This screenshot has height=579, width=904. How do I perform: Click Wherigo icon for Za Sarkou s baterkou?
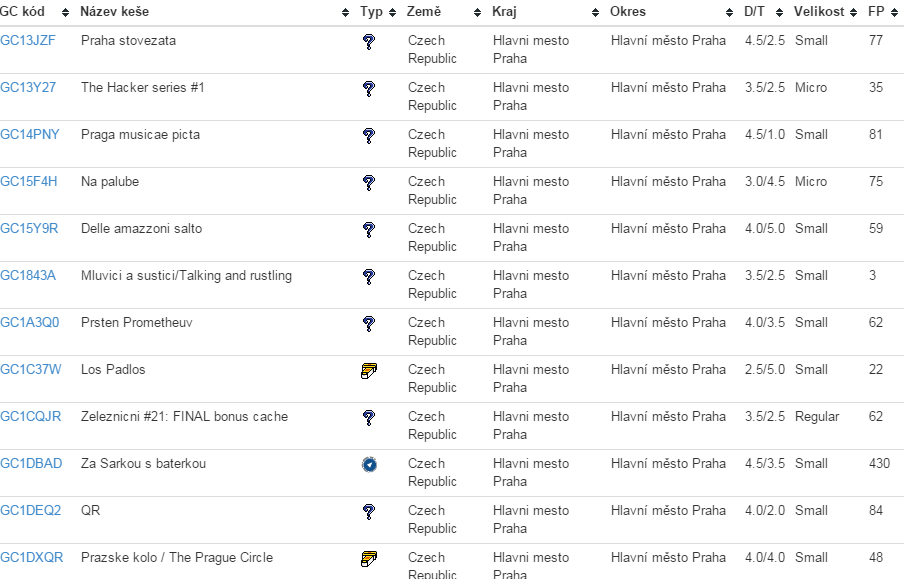pos(370,464)
